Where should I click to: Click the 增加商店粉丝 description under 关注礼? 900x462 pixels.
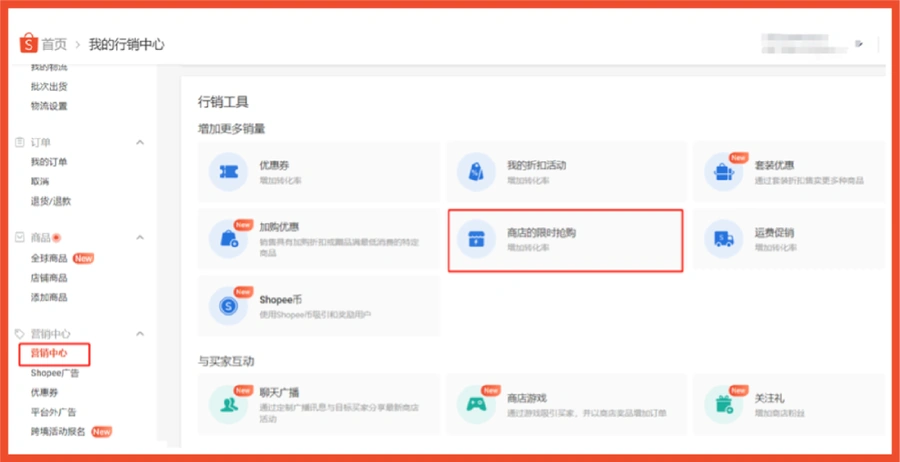tap(779, 413)
